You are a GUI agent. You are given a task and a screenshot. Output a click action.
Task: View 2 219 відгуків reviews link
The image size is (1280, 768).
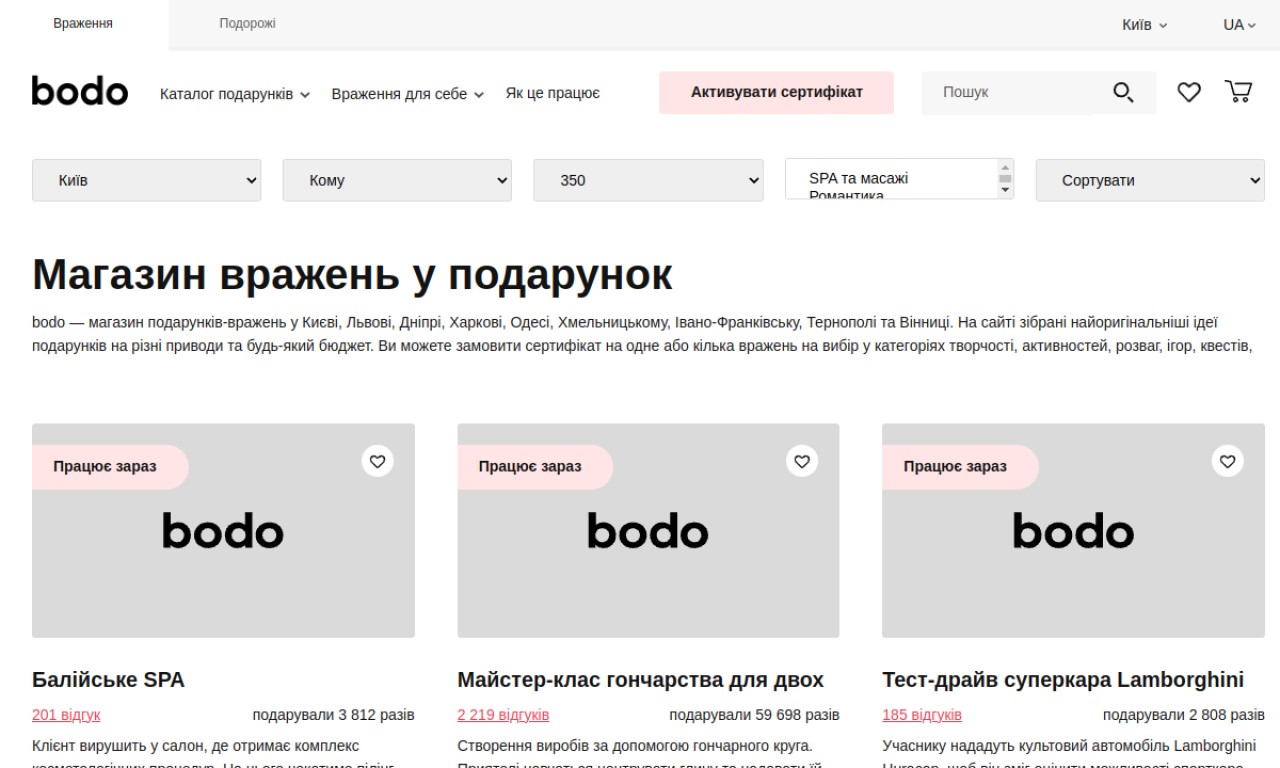503,715
